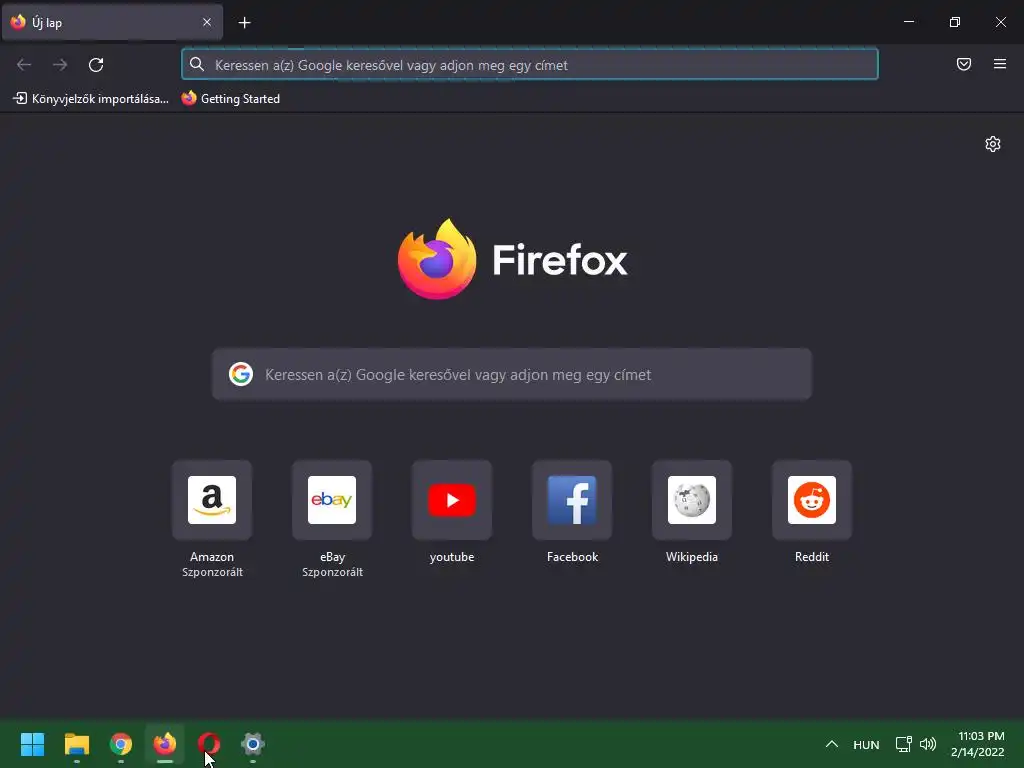This screenshot has height=768, width=1024.
Task: Click the Google G icon in search box
Action: [241, 374]
